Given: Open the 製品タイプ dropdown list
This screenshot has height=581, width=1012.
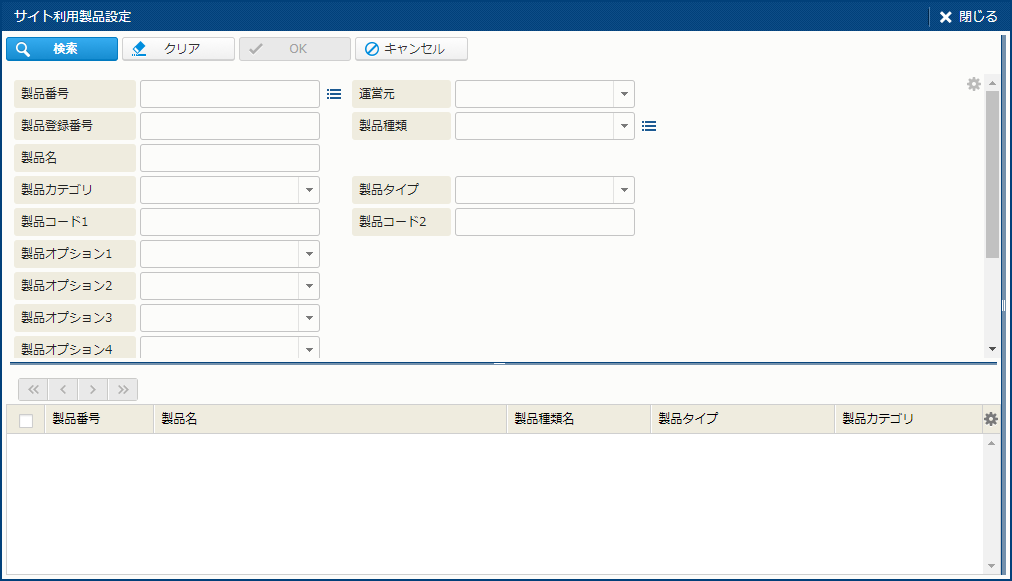Looking at the screenshot, I should tap(624, 190).
